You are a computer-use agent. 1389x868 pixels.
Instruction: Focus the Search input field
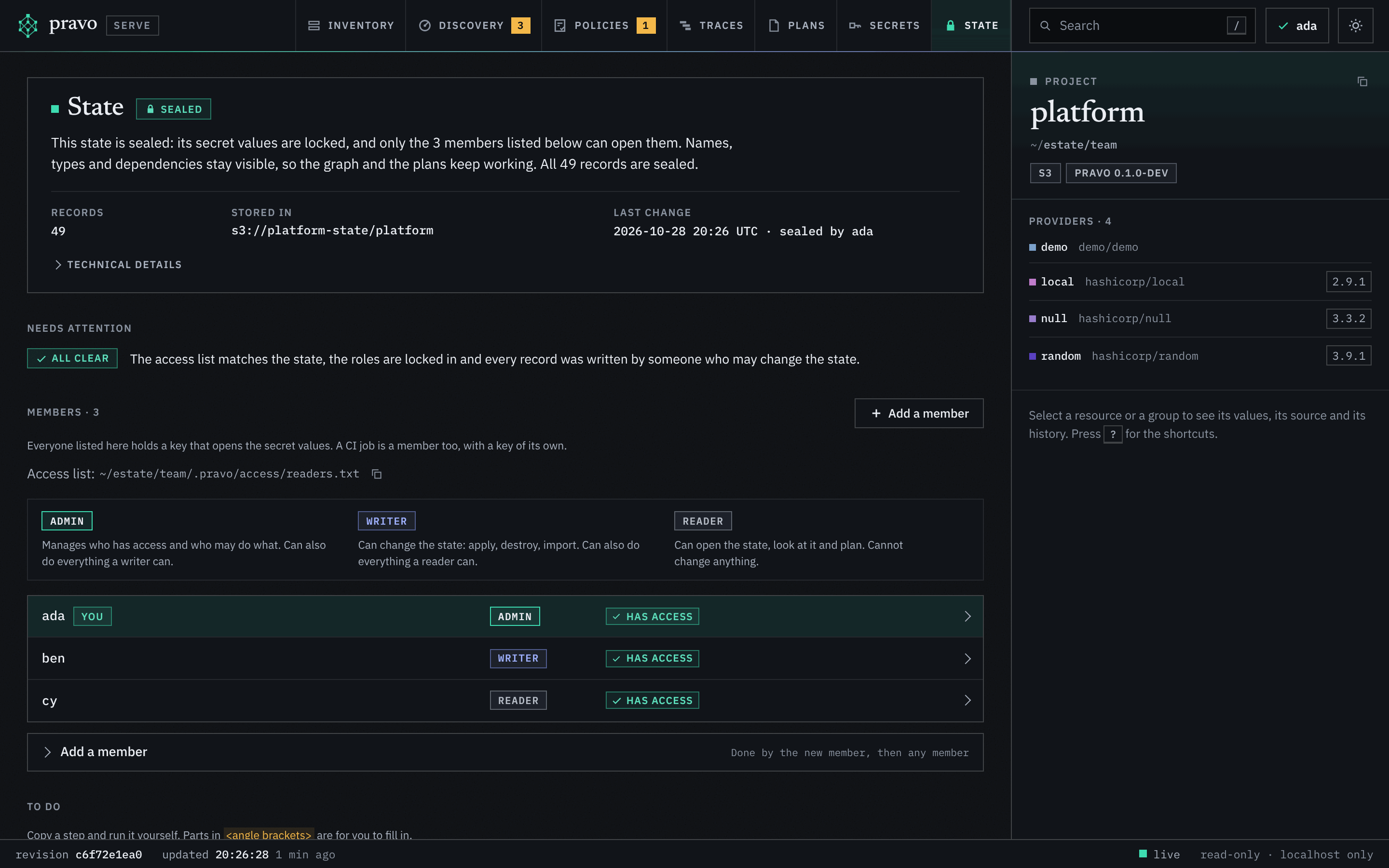pos(1142,25)
